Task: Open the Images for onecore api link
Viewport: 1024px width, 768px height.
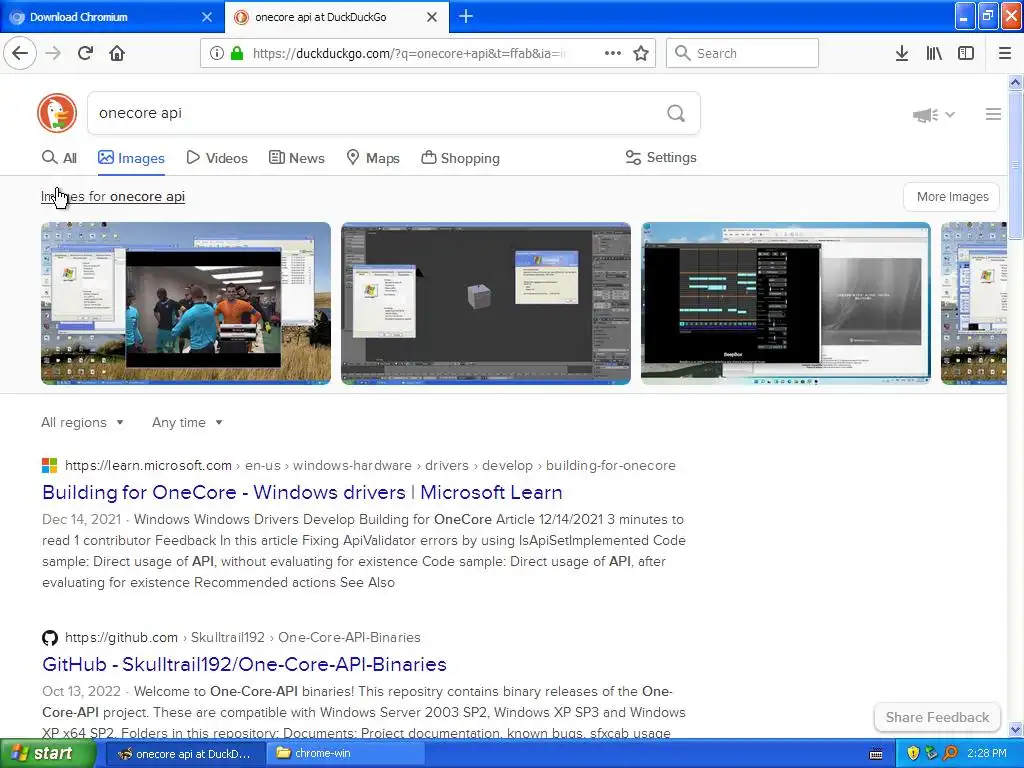Action: (113, 197)
